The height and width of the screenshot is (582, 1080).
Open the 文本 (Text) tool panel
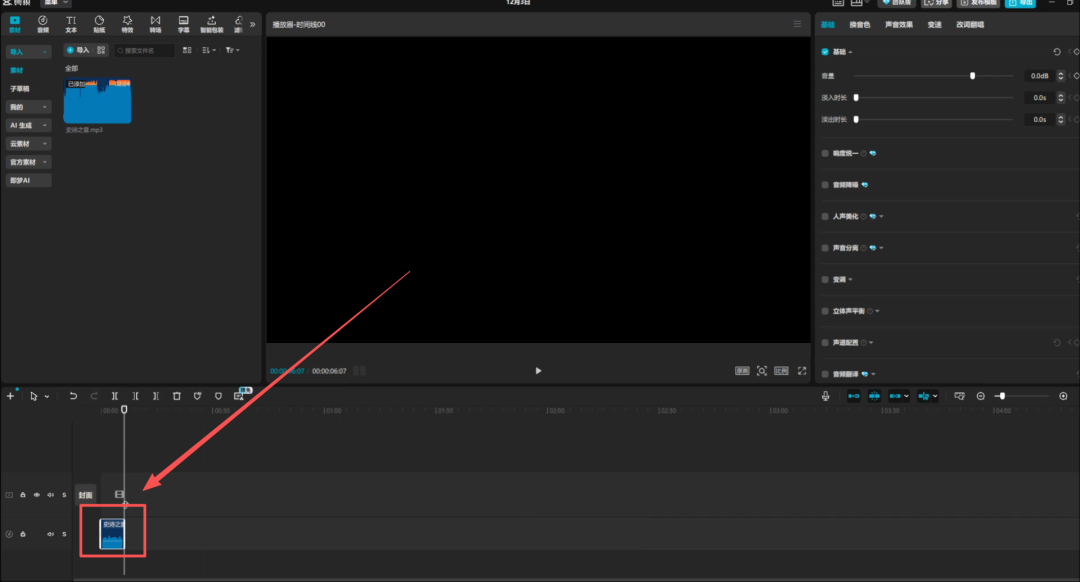click(x=71, y=23)
